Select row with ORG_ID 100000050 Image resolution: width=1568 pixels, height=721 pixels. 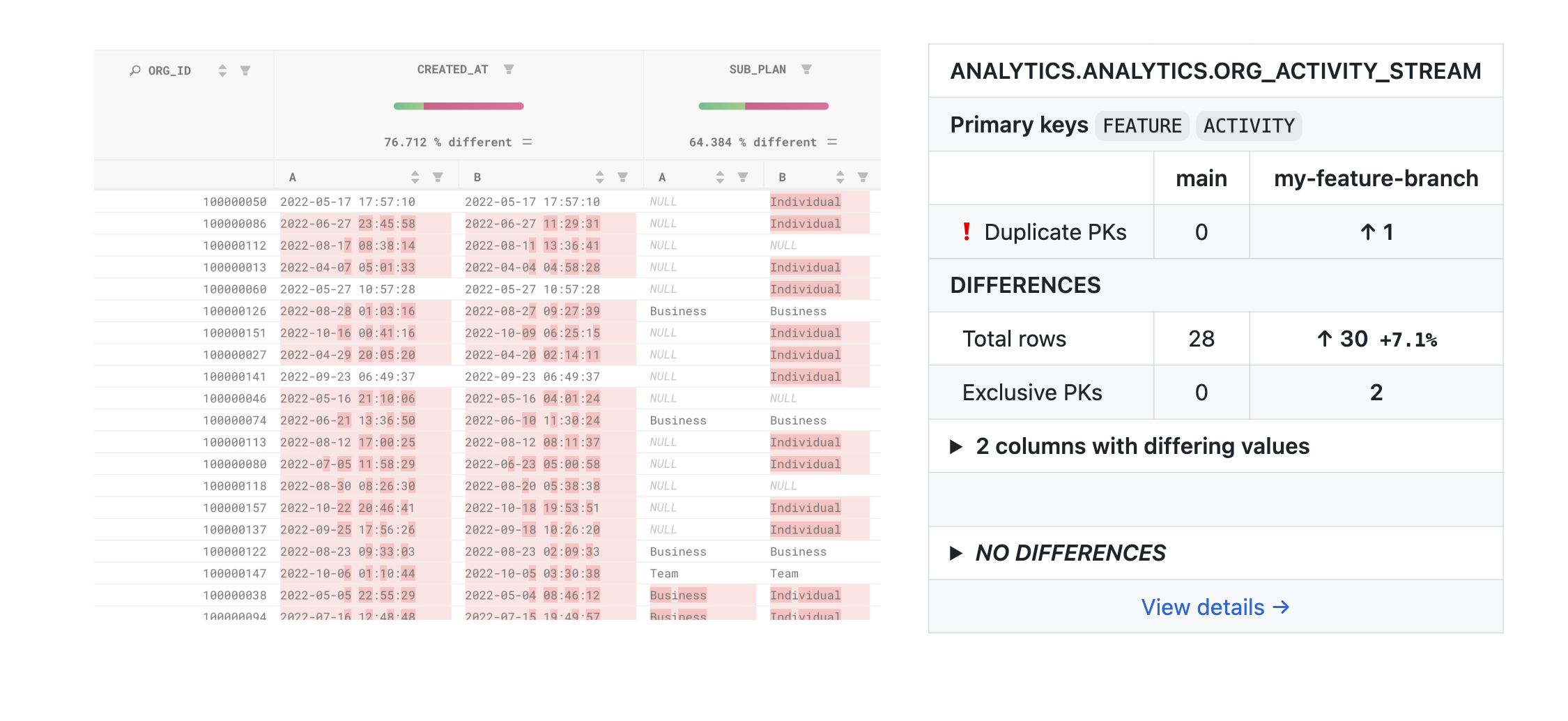(487, 202)
